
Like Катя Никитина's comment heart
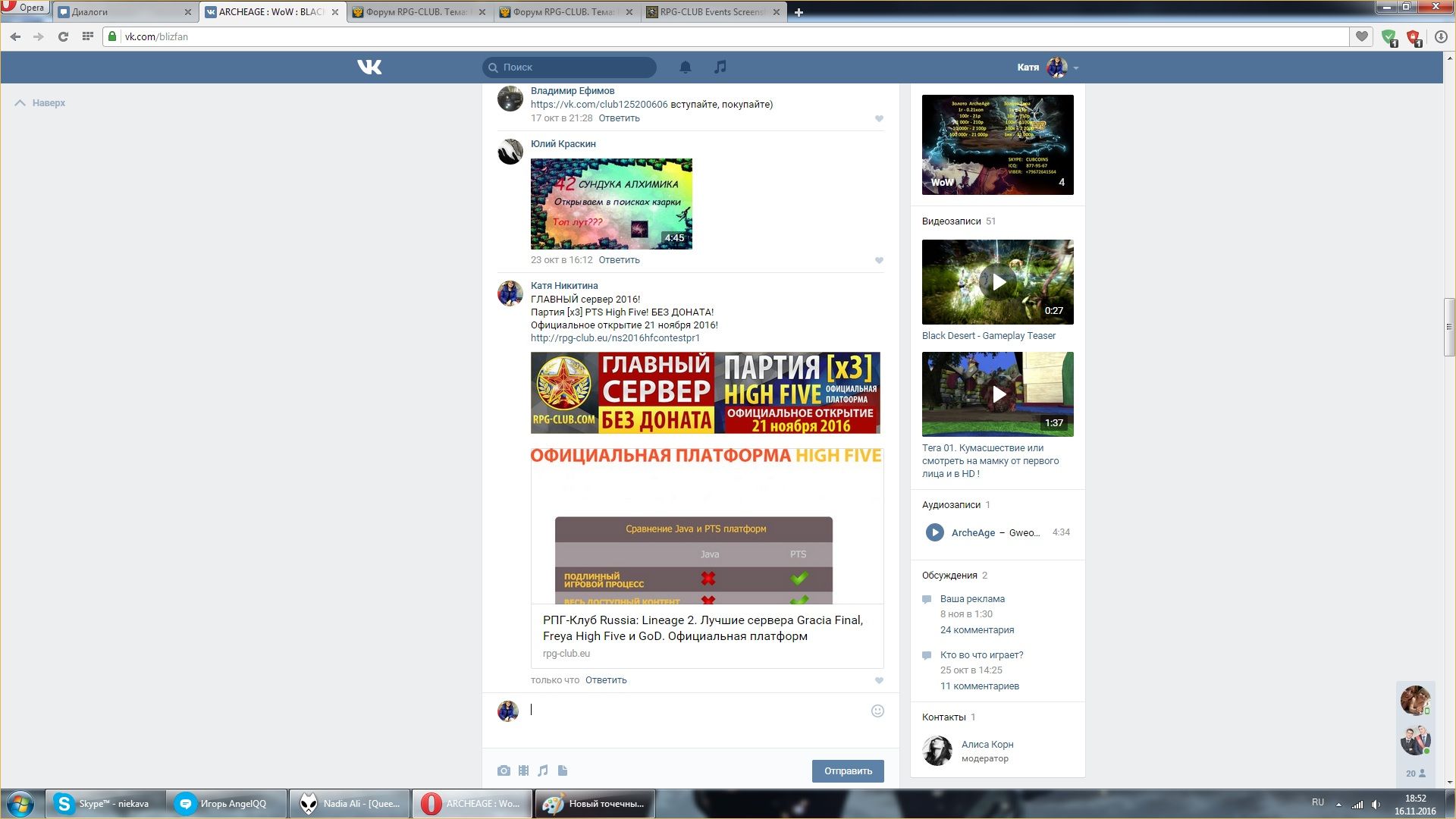879,680
